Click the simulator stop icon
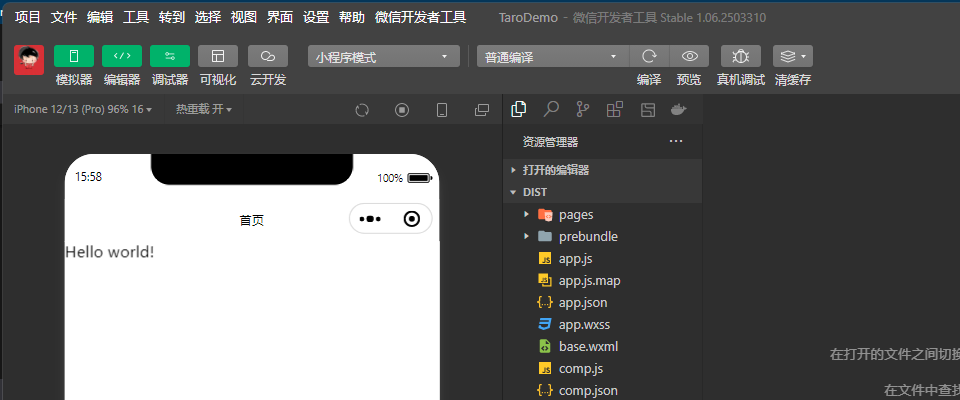This screenshot has height=400, width=960. (x=402, y=110)
